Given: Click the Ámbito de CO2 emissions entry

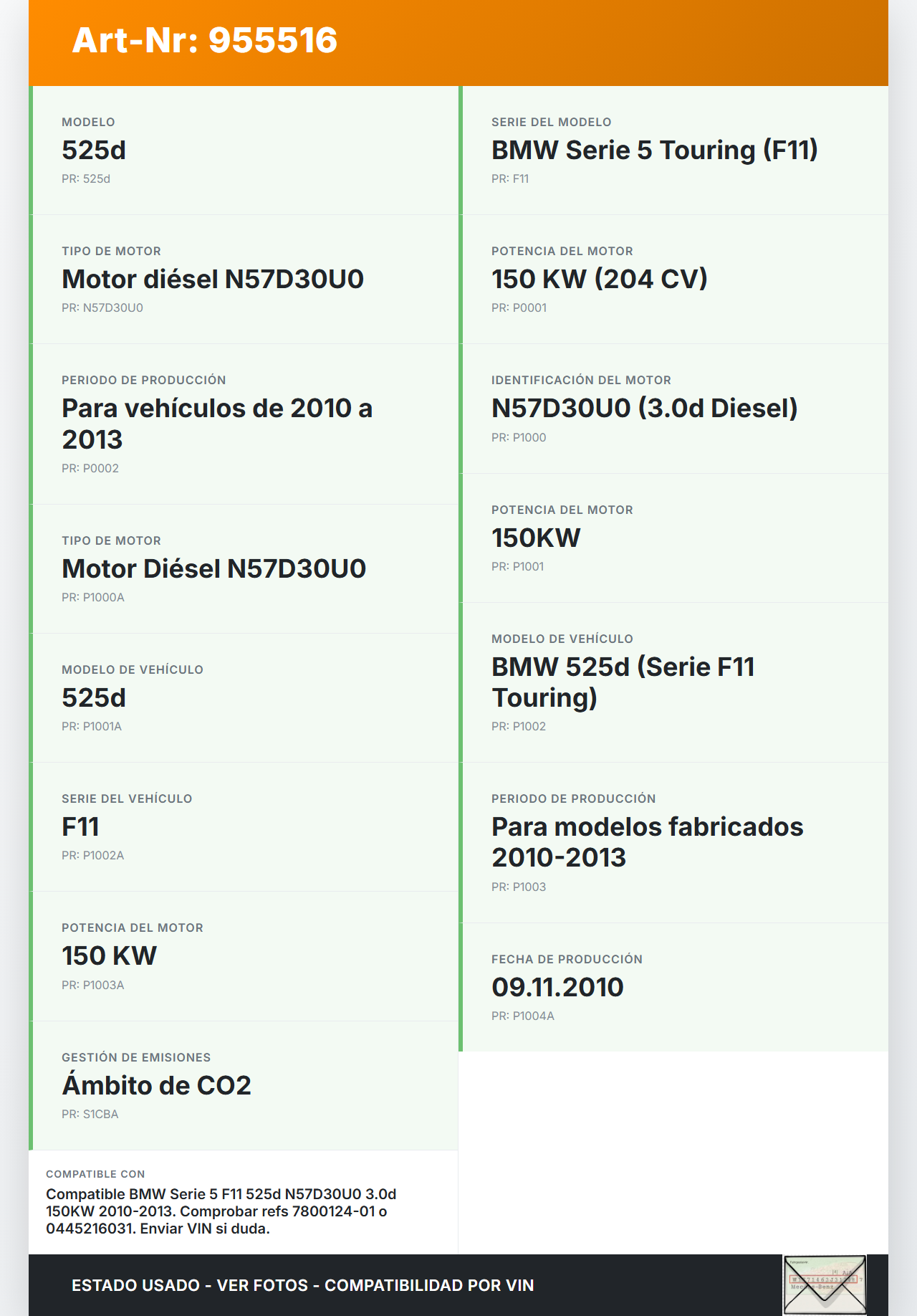Looking at the screenshot, I should click(156, 1086).
